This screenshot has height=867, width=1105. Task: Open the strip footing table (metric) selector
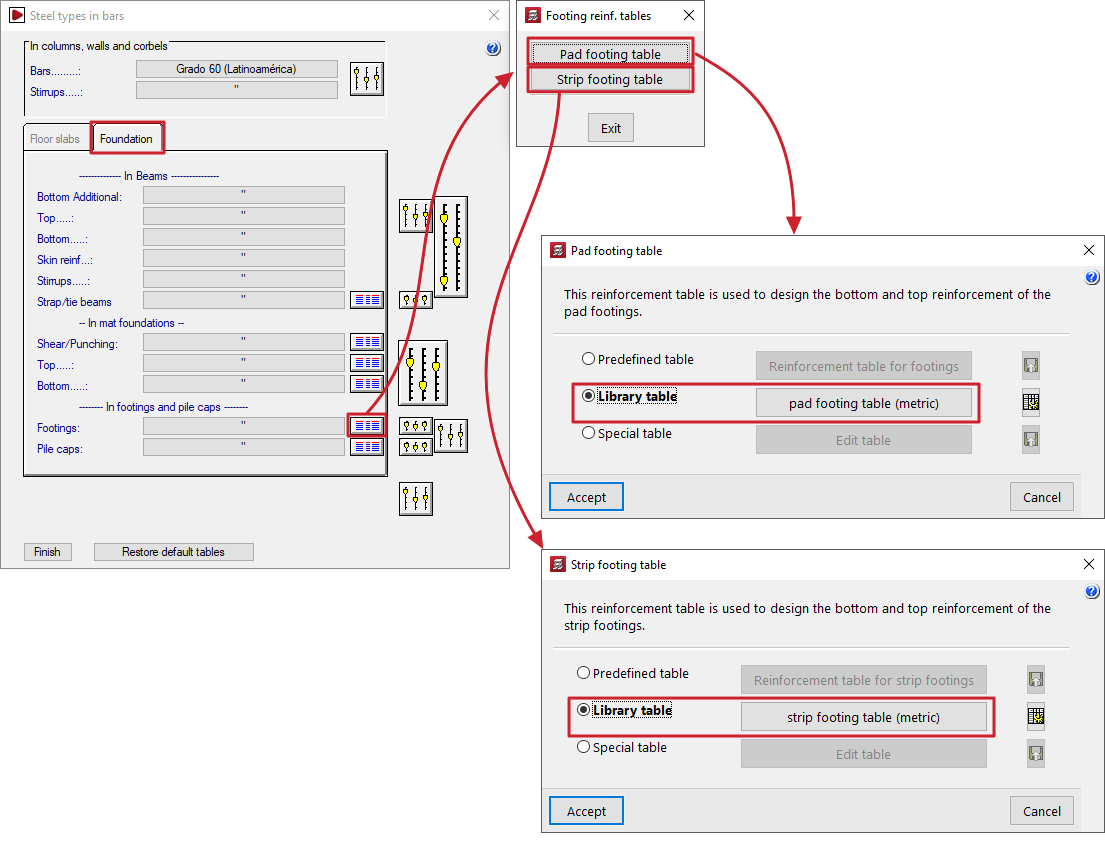863,717
